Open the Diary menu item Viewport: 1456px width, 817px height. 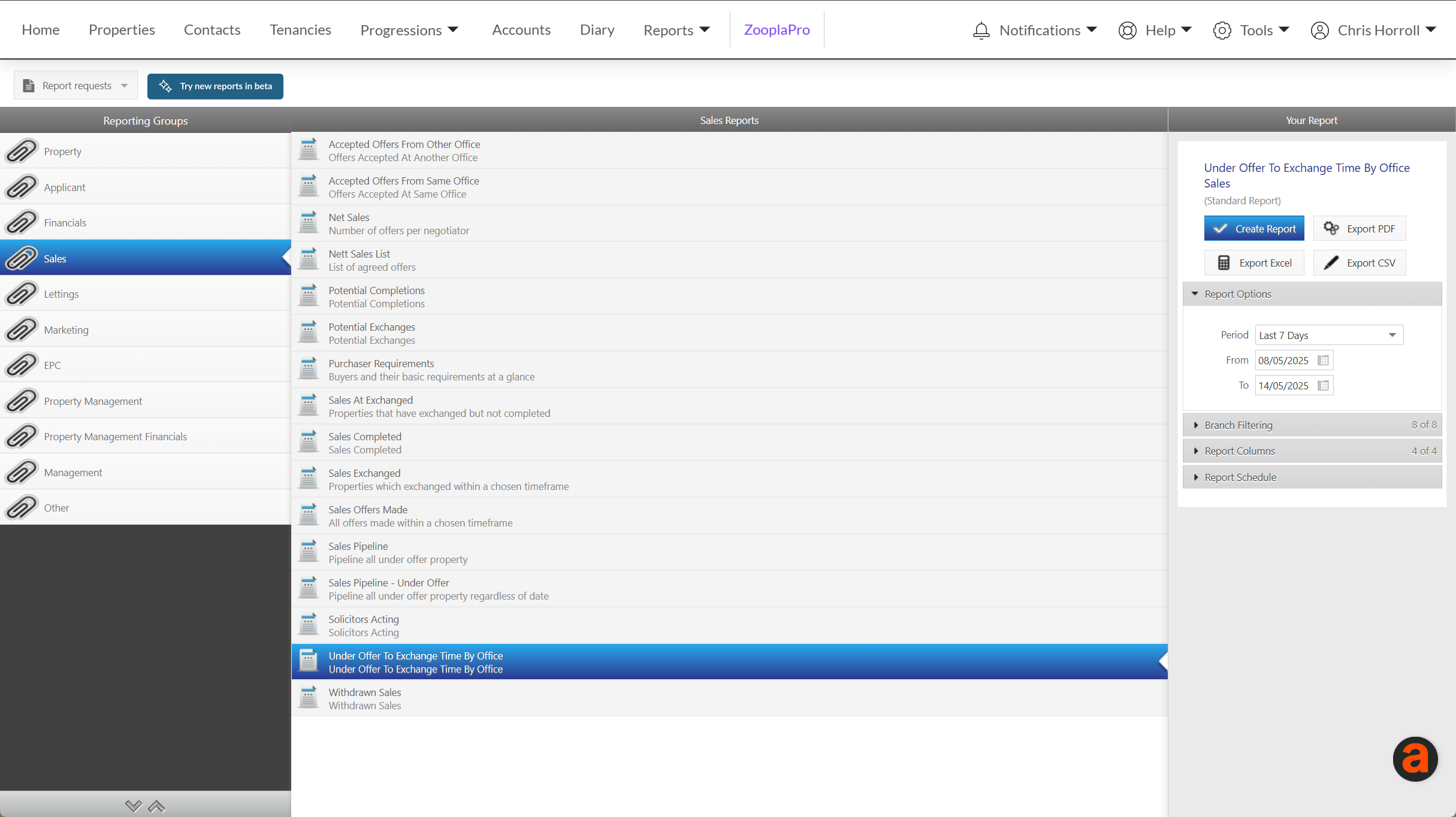pos(597,29)
